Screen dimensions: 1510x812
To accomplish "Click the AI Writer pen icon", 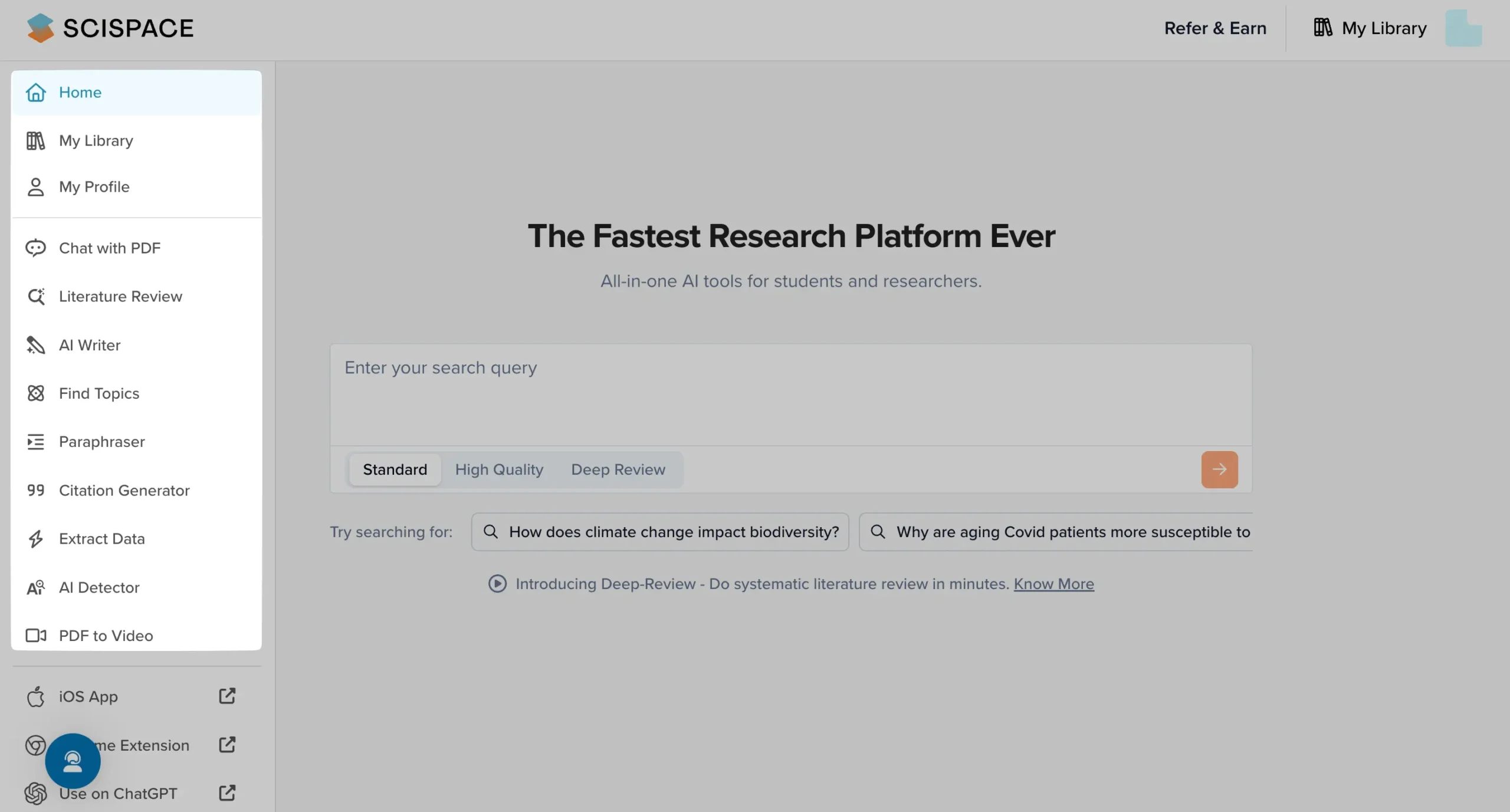I will tap(36, 345).
